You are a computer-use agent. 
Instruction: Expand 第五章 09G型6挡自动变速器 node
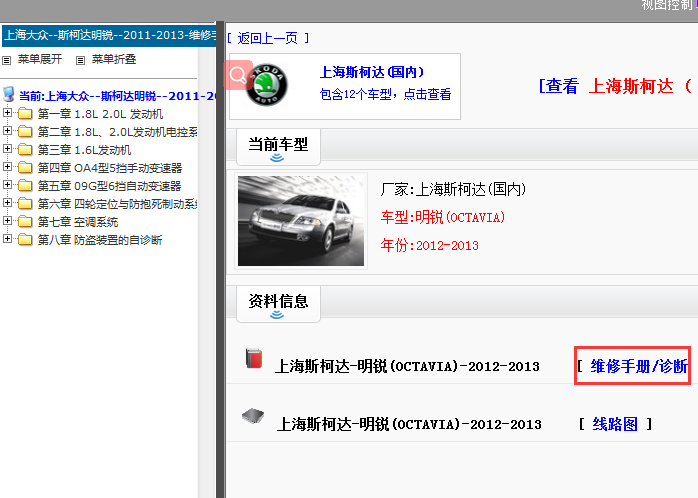click(x=7, y=184)
